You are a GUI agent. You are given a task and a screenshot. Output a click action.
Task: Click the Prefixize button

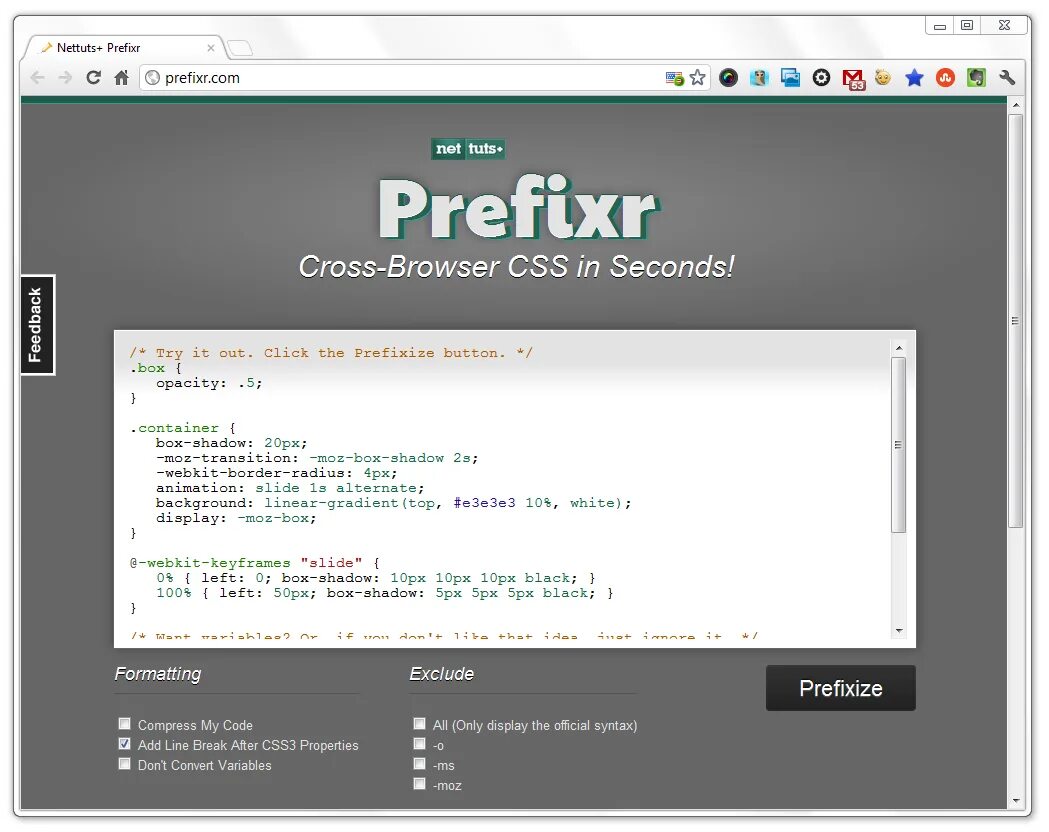[x=840, y=688]
